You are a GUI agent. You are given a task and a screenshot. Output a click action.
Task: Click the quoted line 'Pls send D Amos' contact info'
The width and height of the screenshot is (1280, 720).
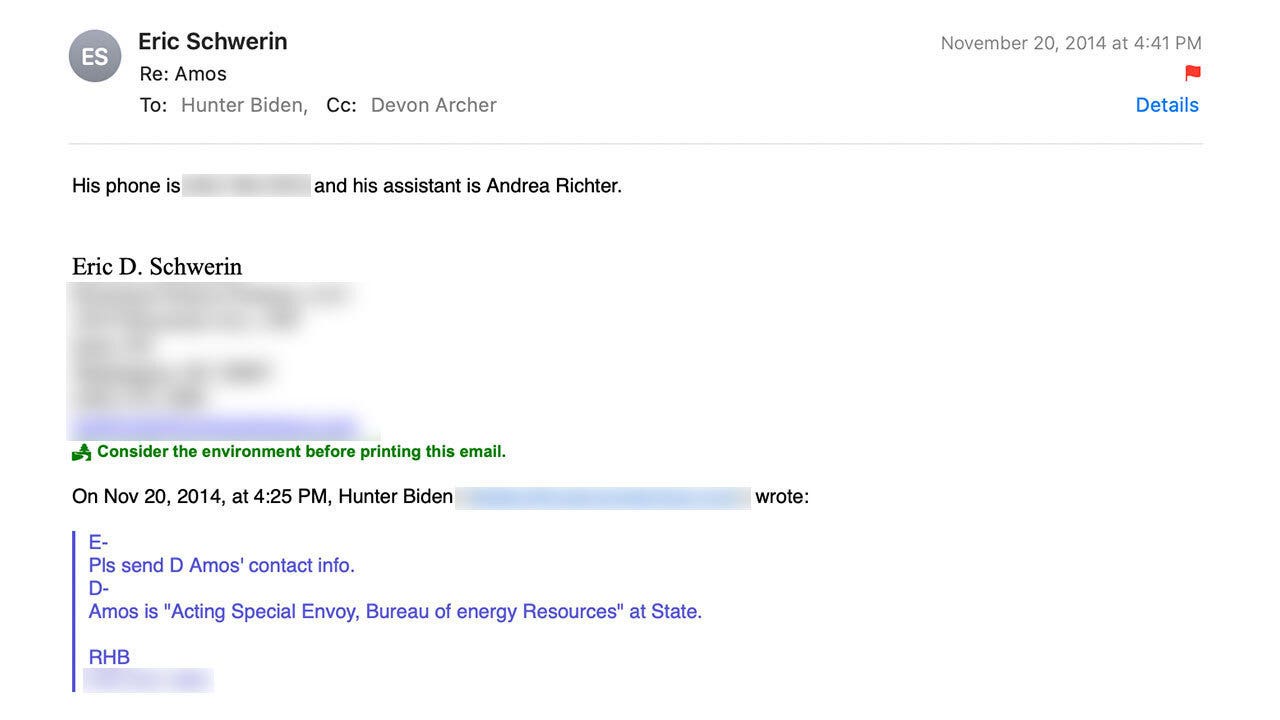[x=221, y=565]
